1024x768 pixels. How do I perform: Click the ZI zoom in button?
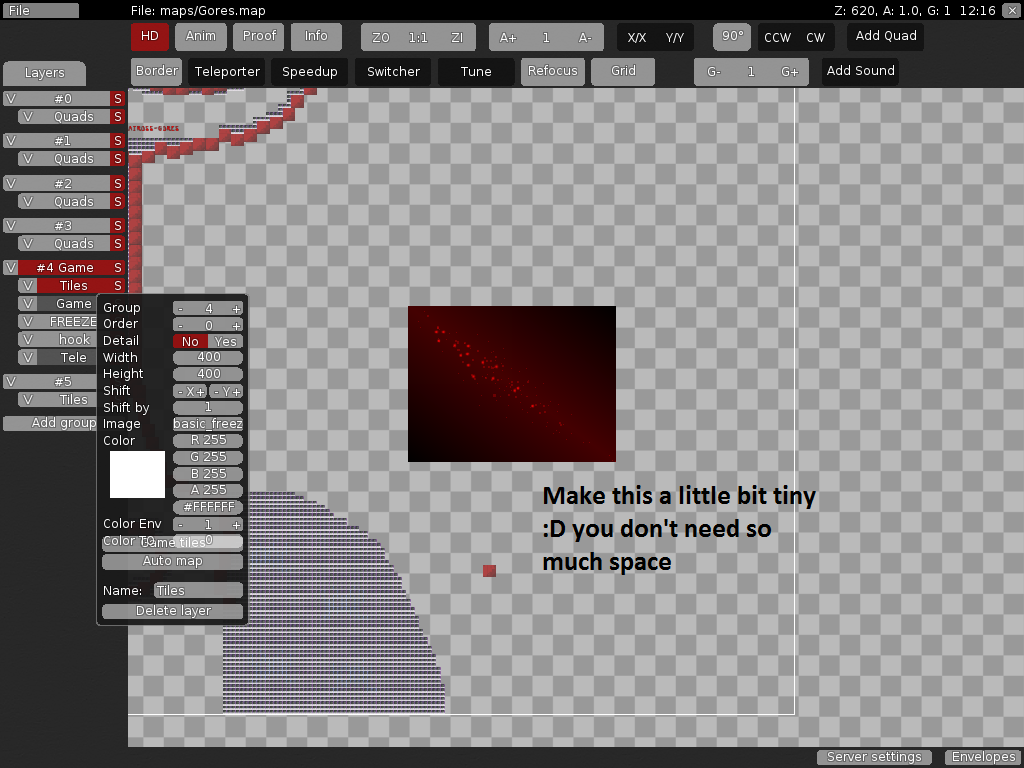[x=457, y=38]
